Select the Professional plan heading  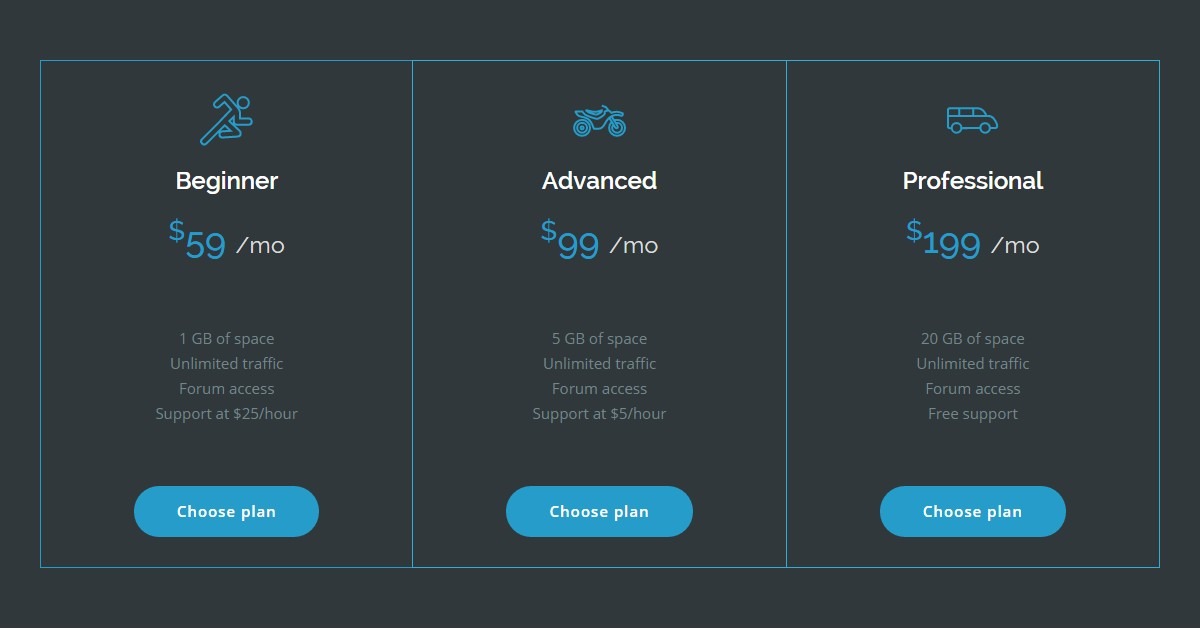973,181
